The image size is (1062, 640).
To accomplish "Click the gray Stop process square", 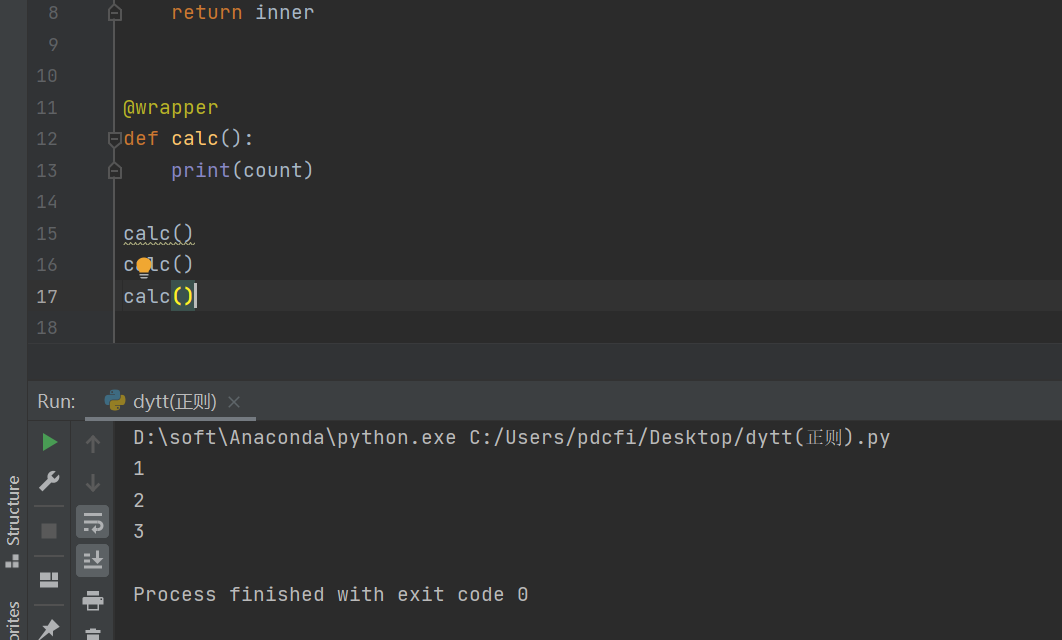I will [49, 531].
